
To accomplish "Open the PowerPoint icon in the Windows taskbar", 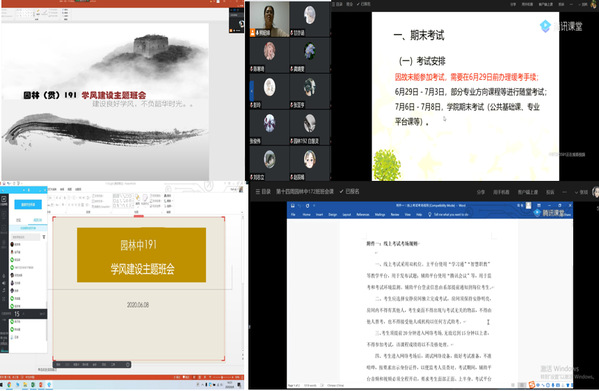I will click(41, 385).
